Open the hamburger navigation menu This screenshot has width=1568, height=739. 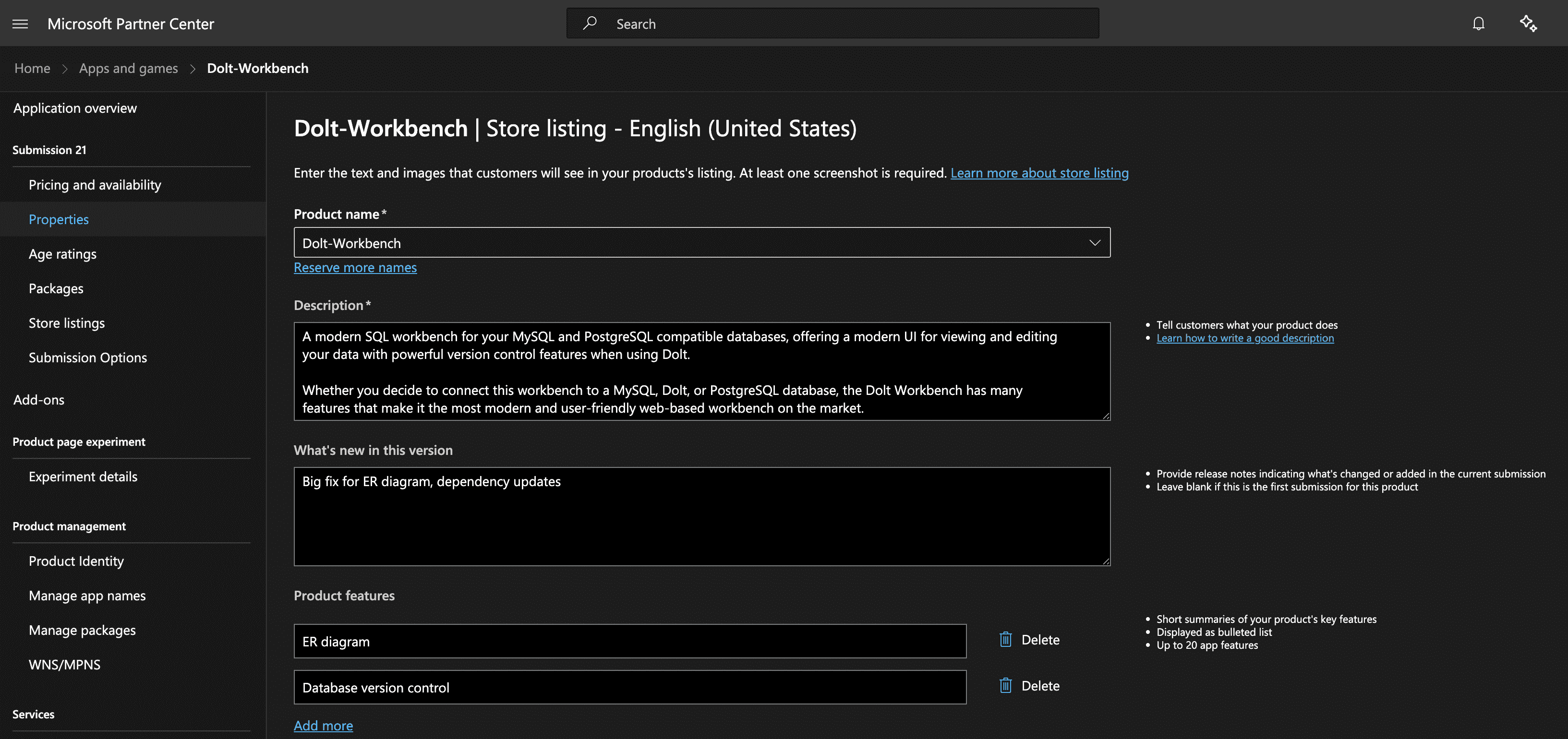pos(20,24)
